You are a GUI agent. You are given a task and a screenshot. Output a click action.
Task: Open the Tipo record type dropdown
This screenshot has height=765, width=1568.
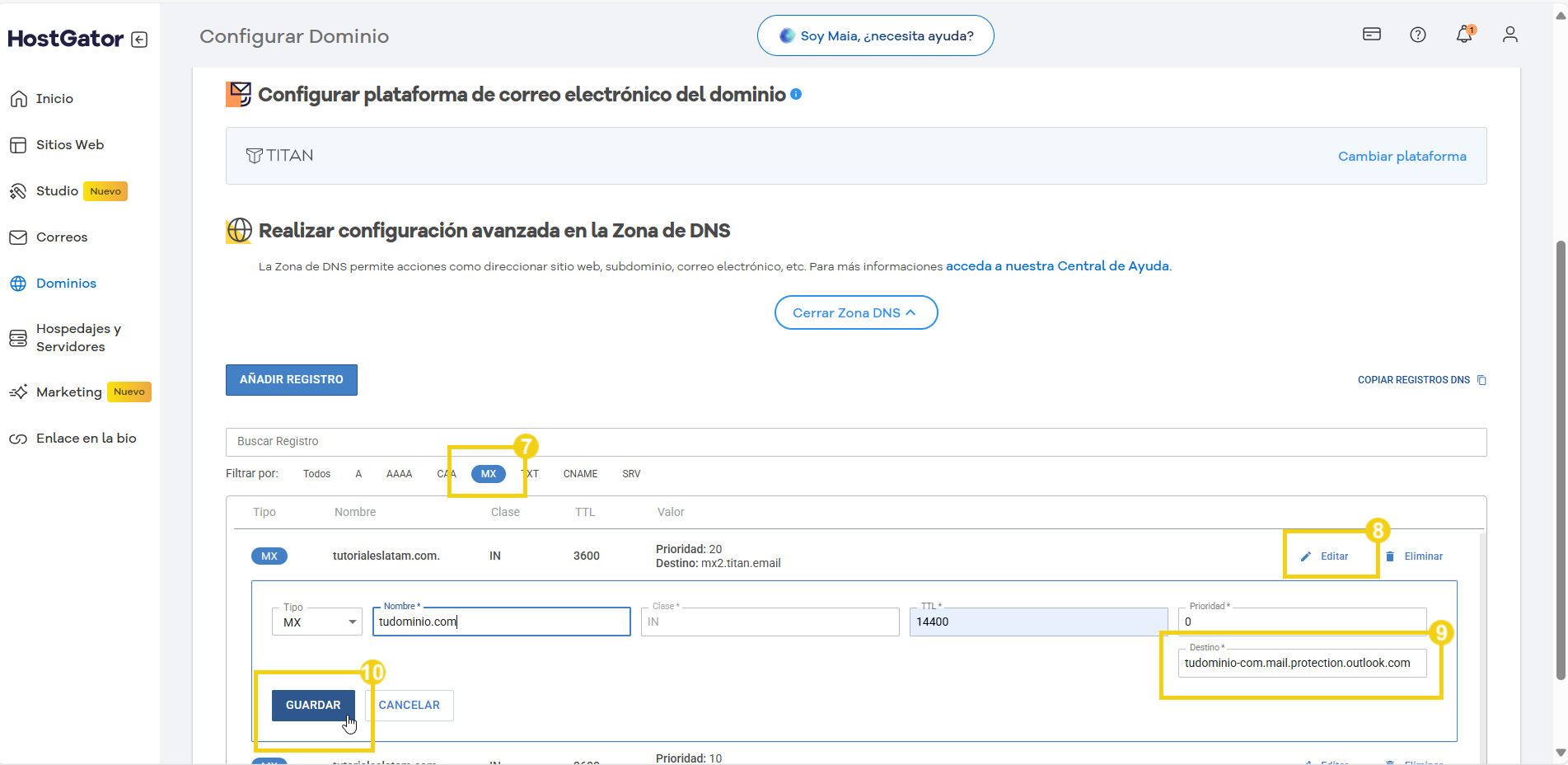point(317,622)
